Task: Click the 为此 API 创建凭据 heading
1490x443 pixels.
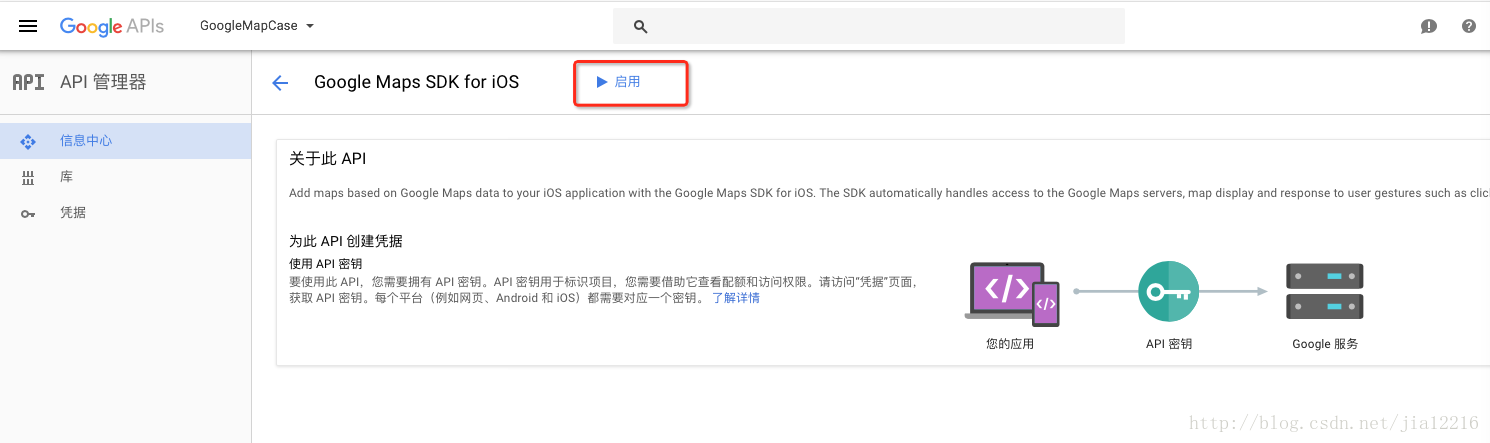Action: 346,241
